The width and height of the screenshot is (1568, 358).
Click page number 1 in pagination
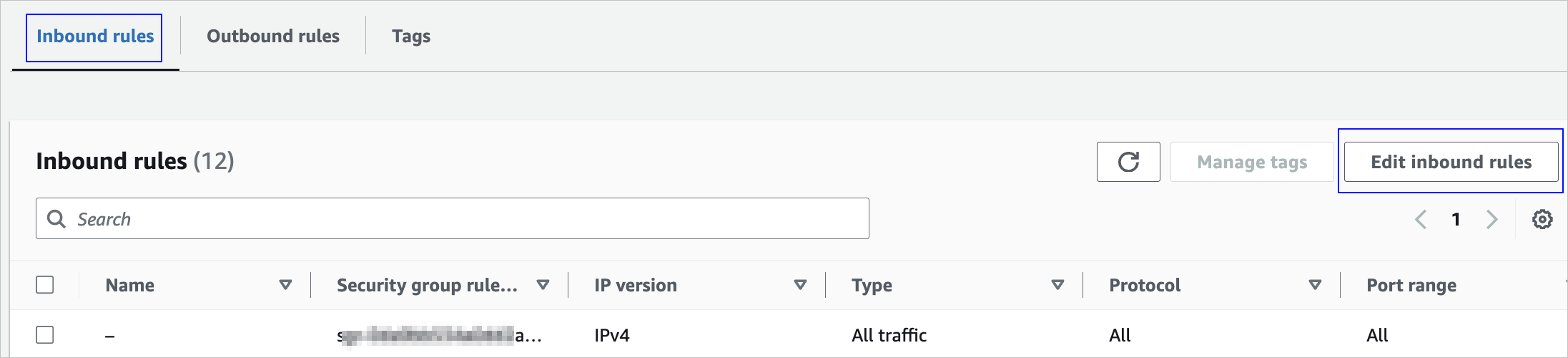click(x=1456, y=219)
